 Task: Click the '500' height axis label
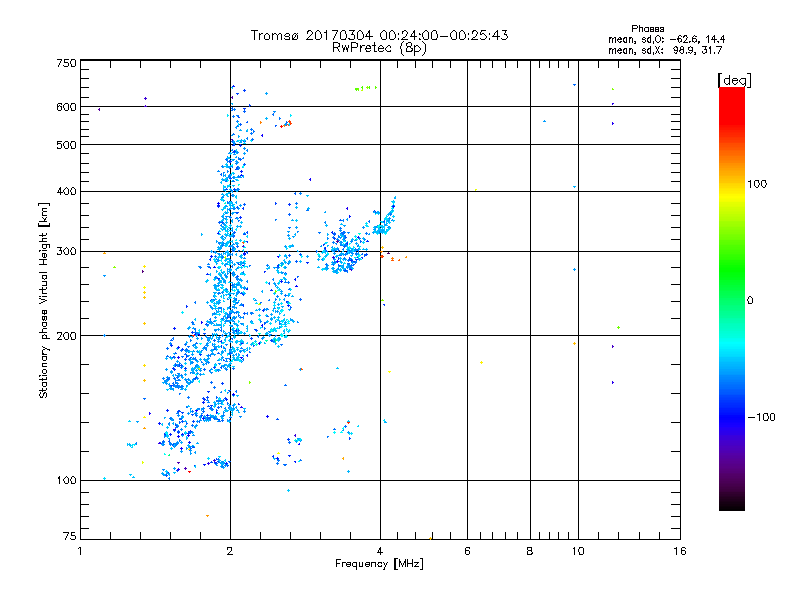pos(66,145)
